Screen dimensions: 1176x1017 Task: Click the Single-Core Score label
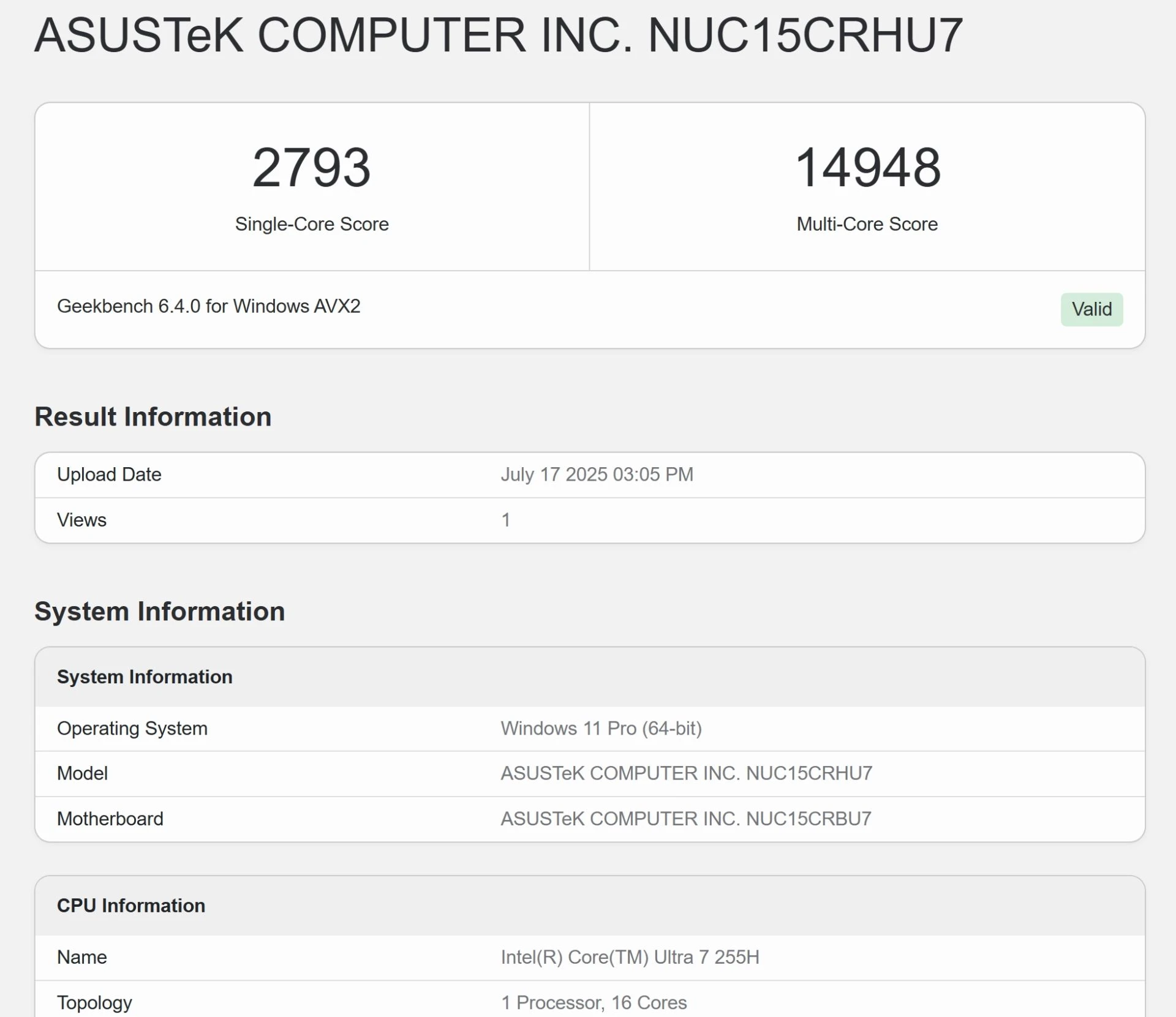(x=312, y=224)
